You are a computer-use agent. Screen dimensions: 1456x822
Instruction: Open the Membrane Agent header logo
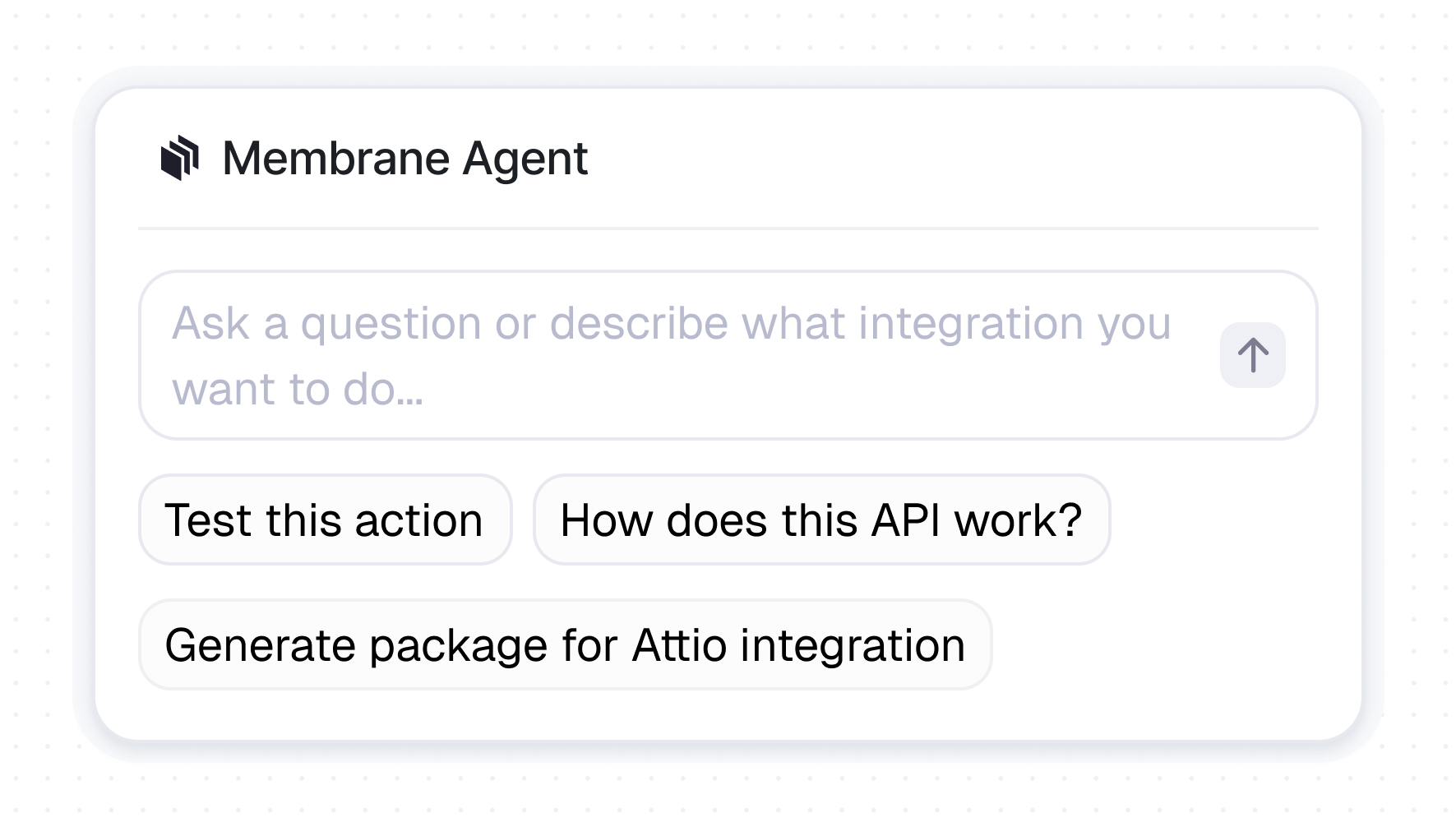[x=180, y=158]
